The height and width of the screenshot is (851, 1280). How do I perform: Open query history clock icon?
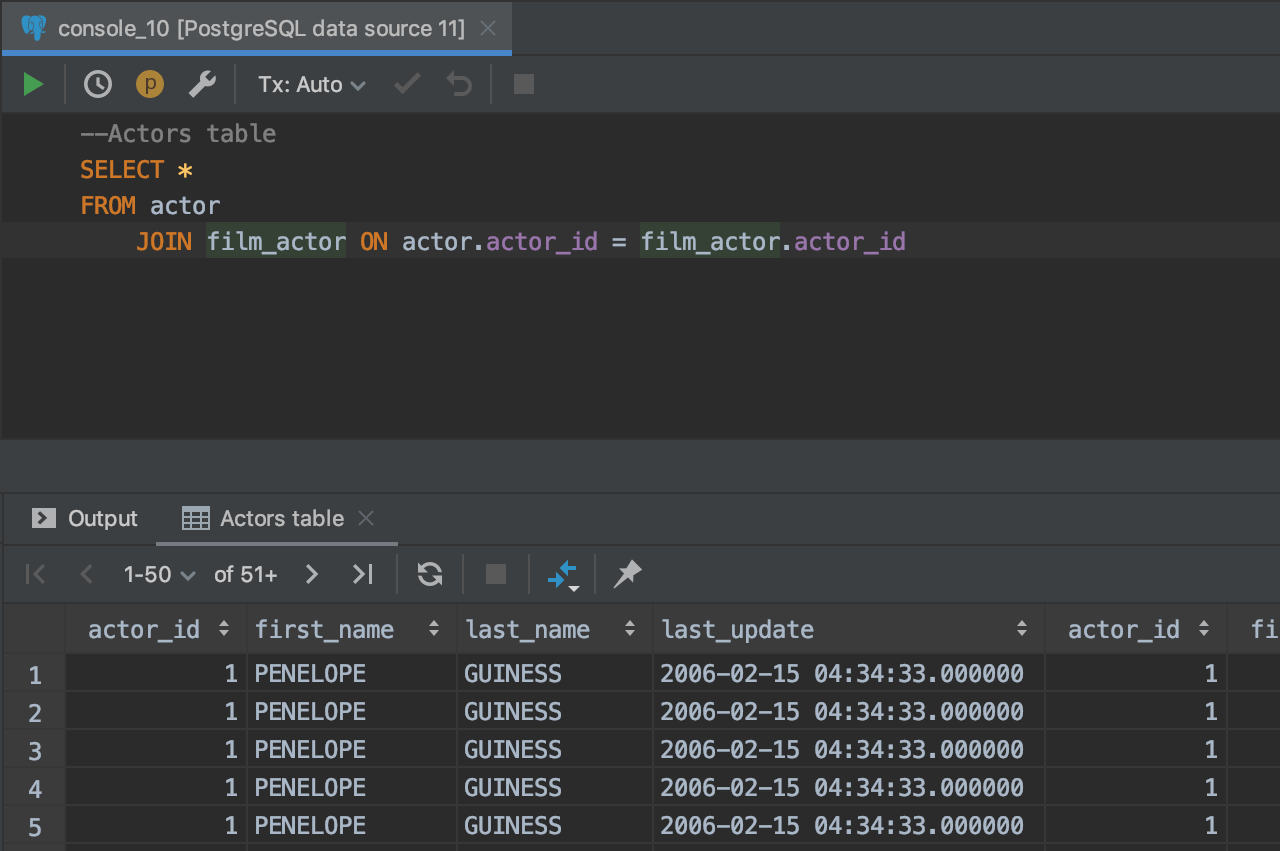tap(97, 85)
